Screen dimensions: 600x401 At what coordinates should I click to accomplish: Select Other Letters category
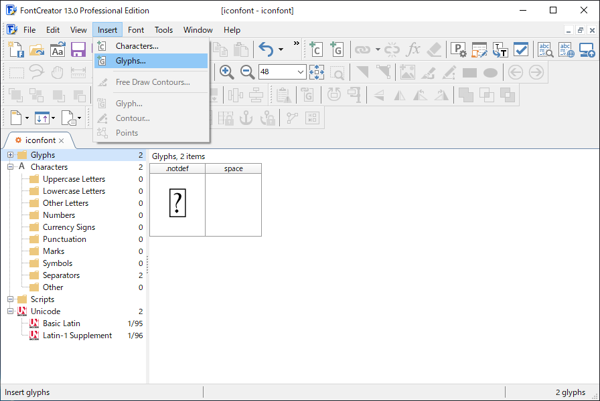pyautogui.click(x=65, y=203)
